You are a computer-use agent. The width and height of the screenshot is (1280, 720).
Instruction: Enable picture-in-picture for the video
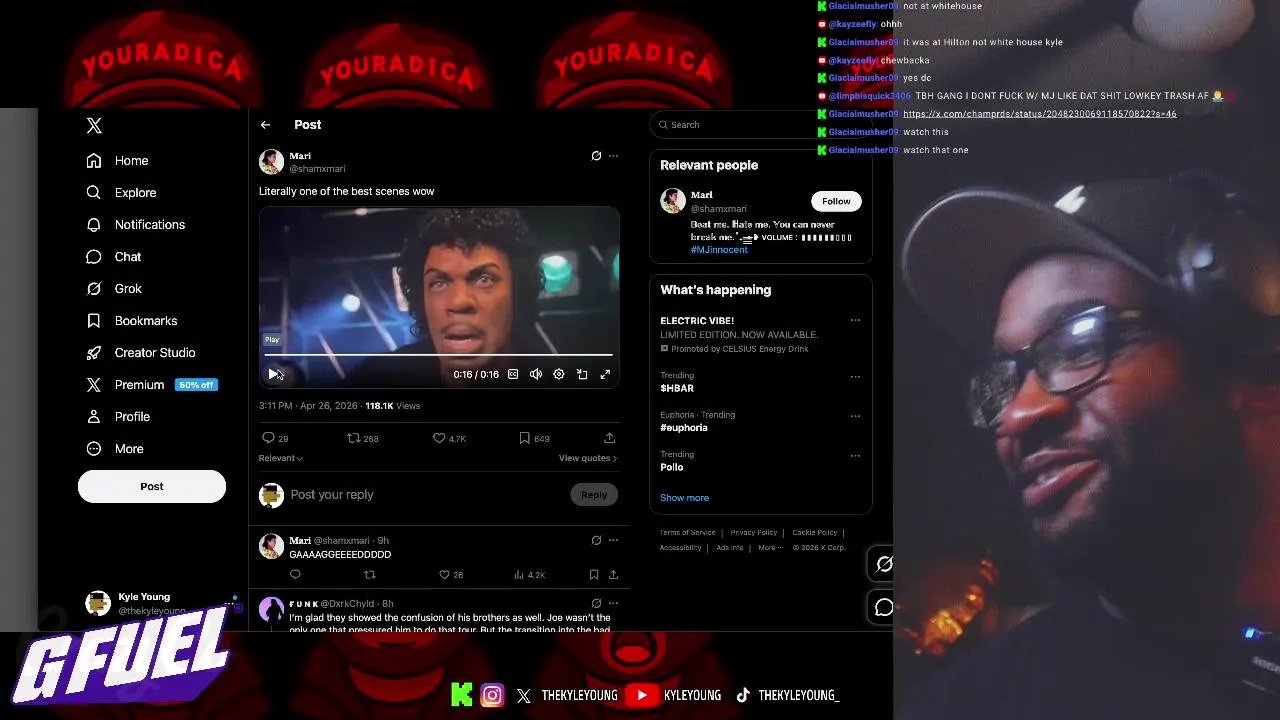coord(582,374)
